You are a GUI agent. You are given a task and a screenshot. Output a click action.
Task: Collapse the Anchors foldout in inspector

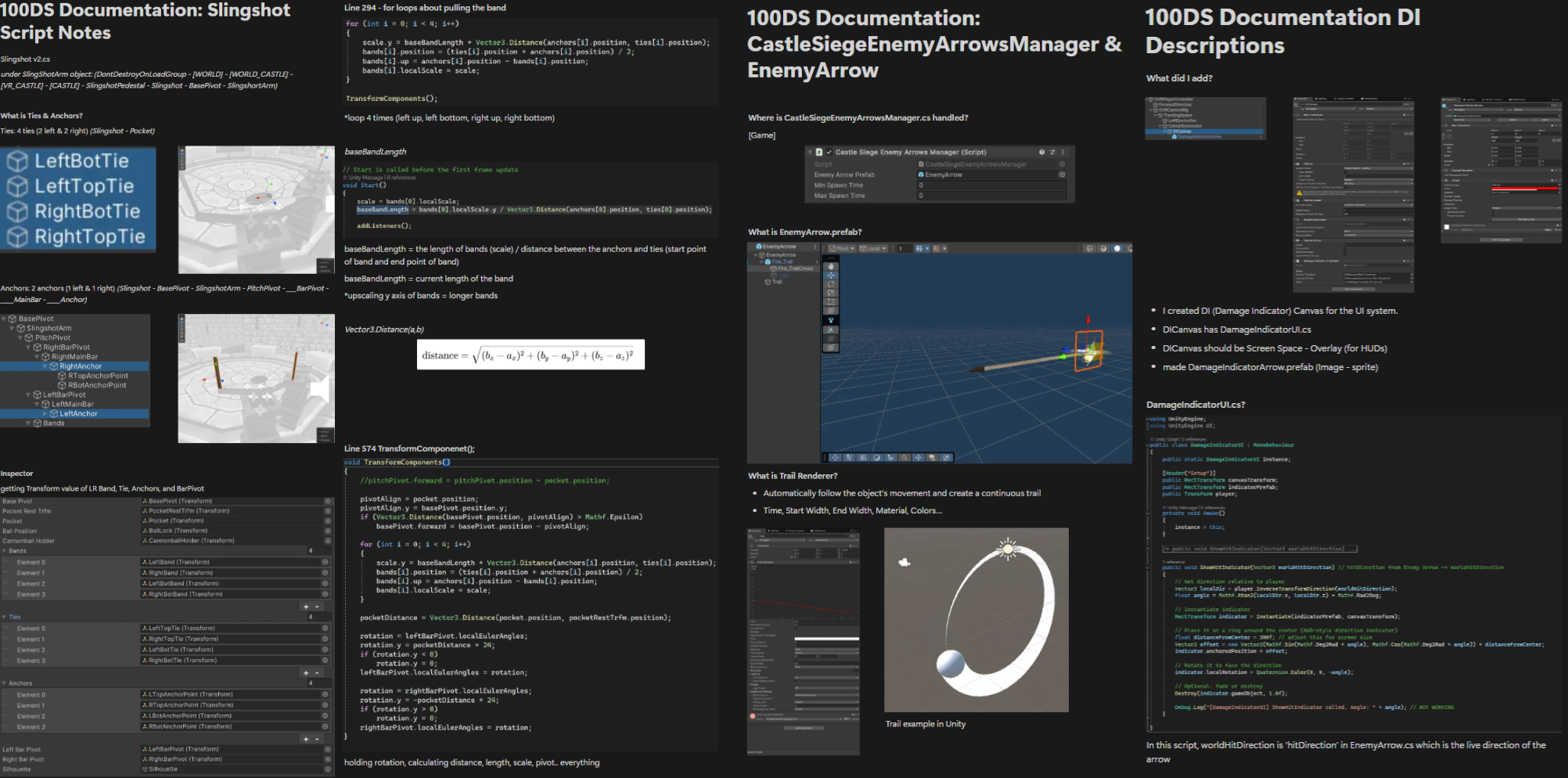point(4,683)
